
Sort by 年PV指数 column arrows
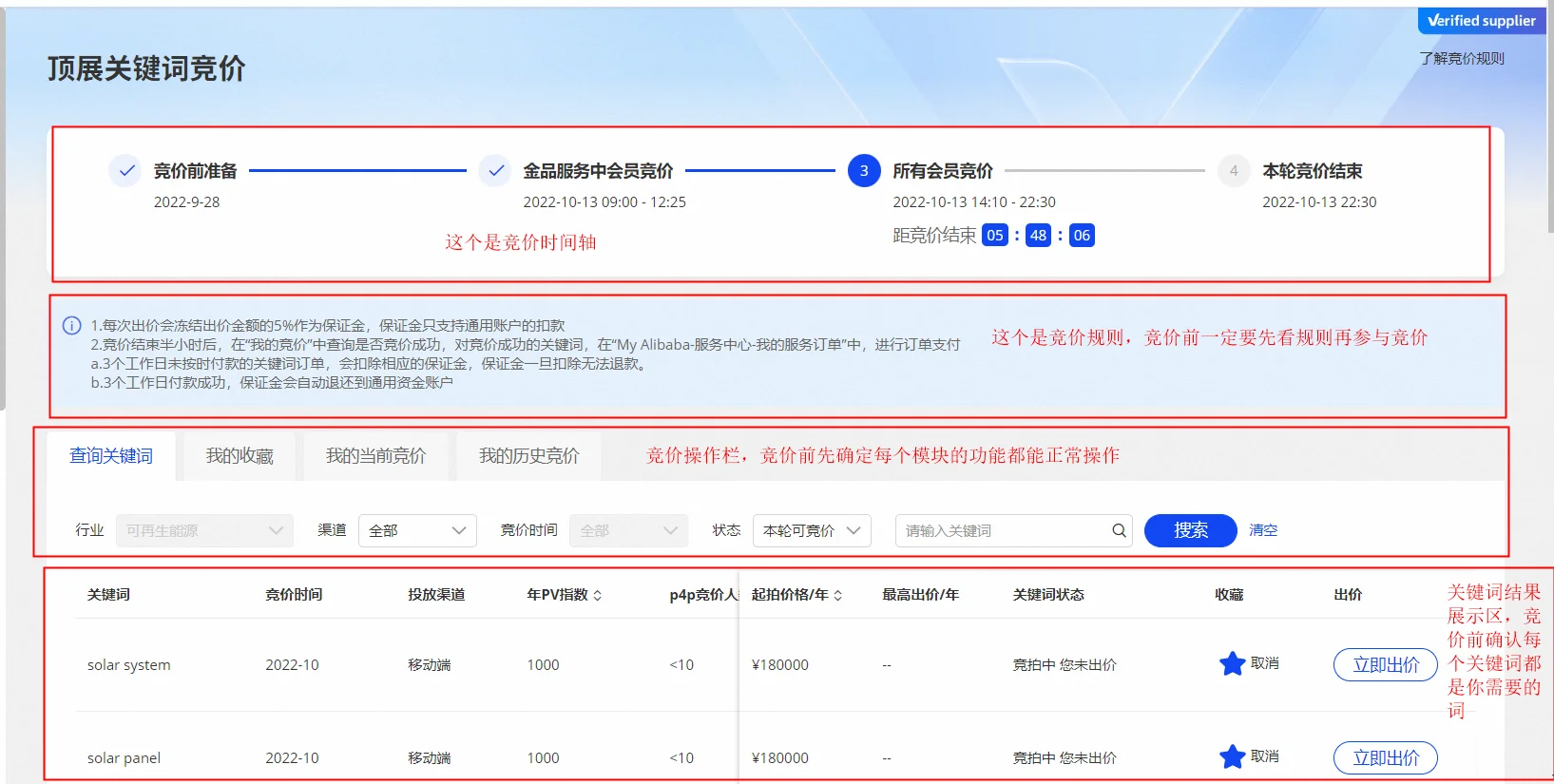point(598,596)
